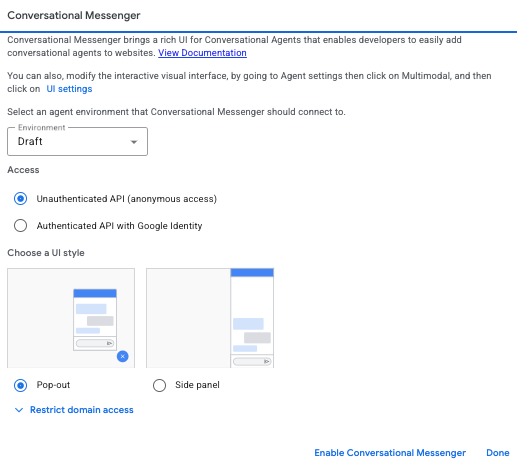Click the Done button
517x465 pixels.
498,453
